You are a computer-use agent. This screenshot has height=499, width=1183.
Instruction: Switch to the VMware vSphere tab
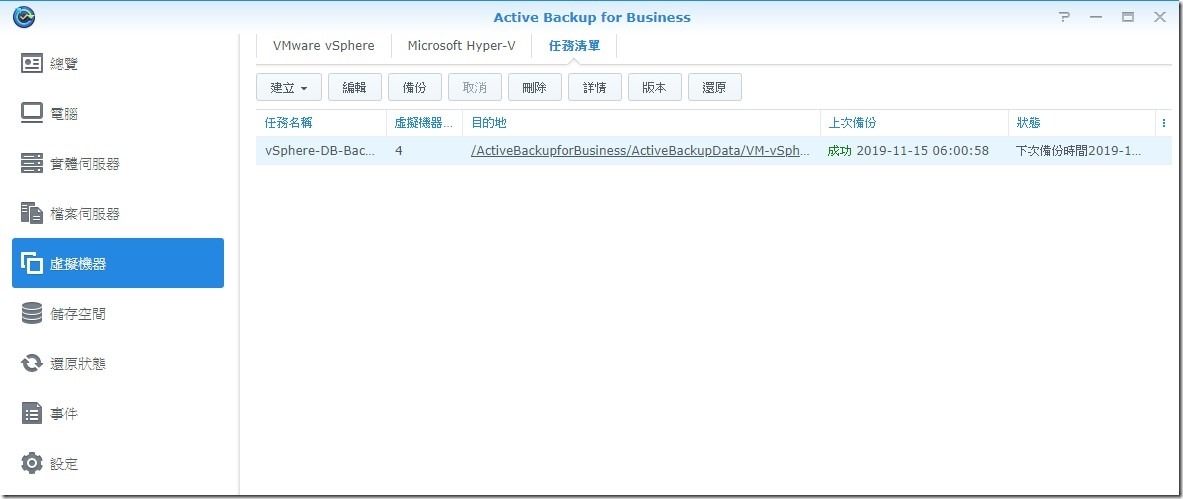click(x=324, y=45)
